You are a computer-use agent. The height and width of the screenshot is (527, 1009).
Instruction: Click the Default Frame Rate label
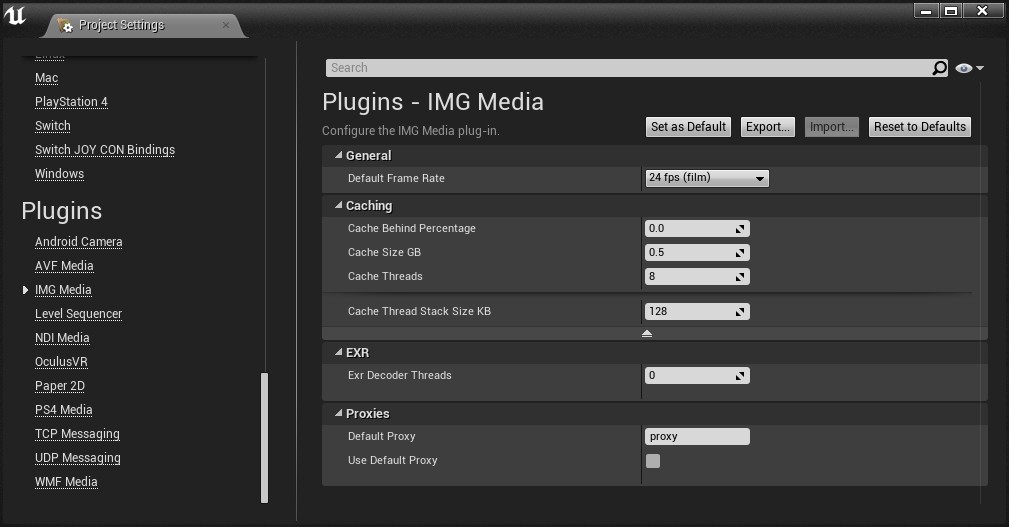(396, 178)
